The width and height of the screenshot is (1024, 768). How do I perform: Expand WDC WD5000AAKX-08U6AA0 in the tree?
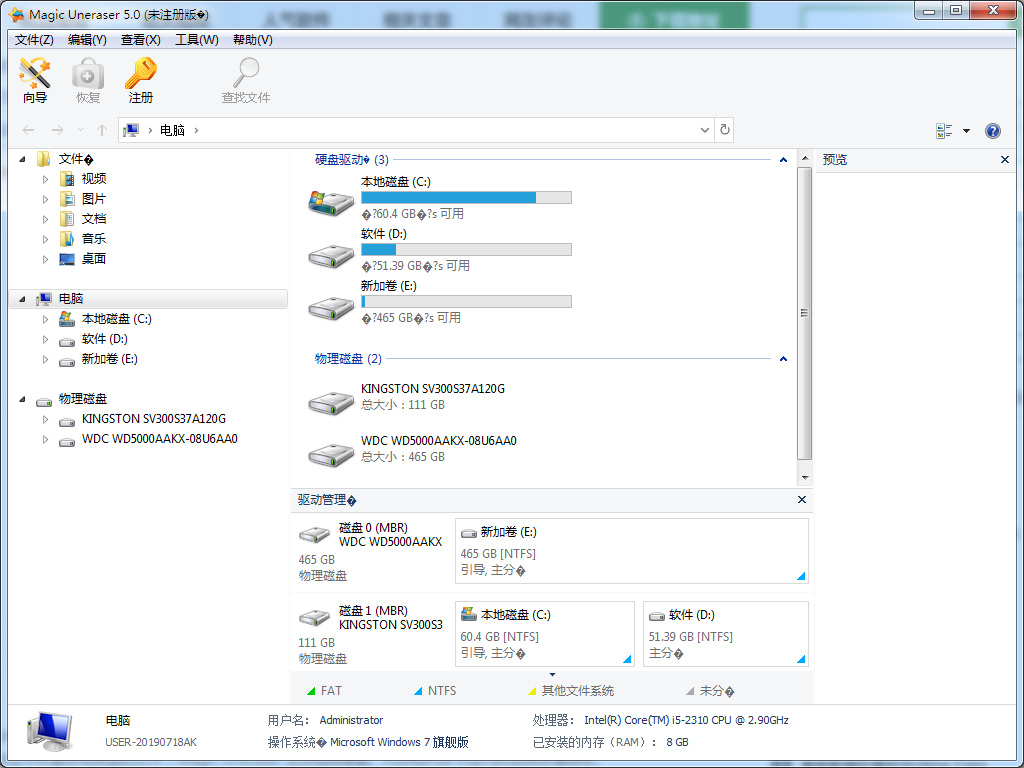point(45,440)
